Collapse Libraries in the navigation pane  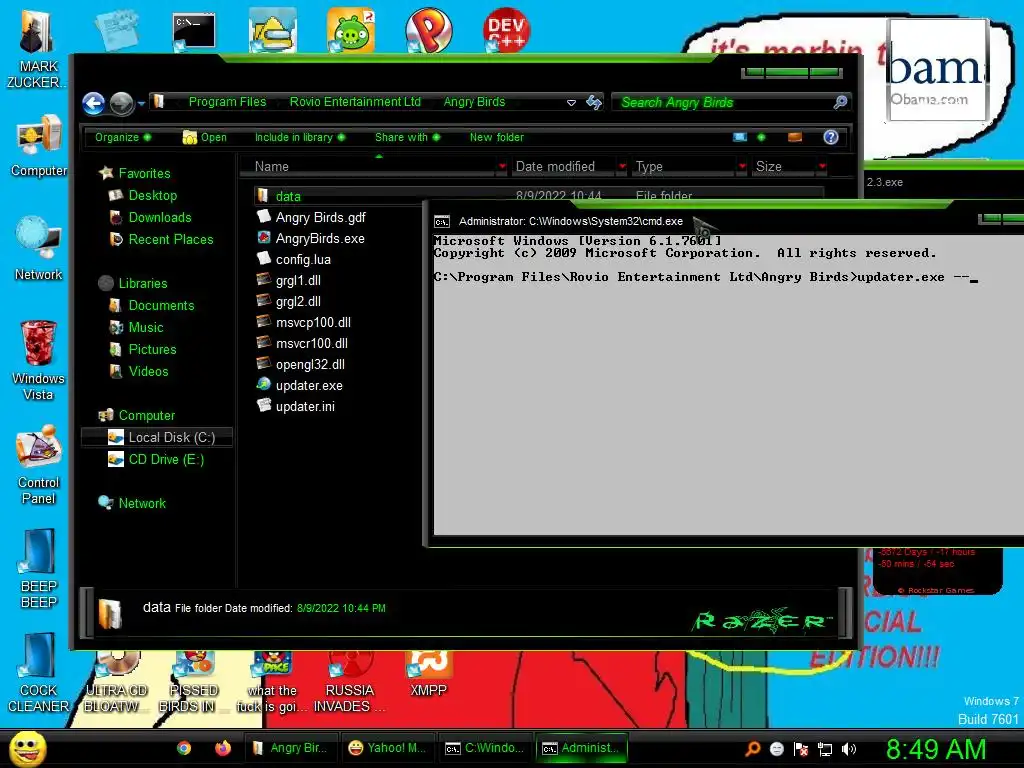[142, 283]
